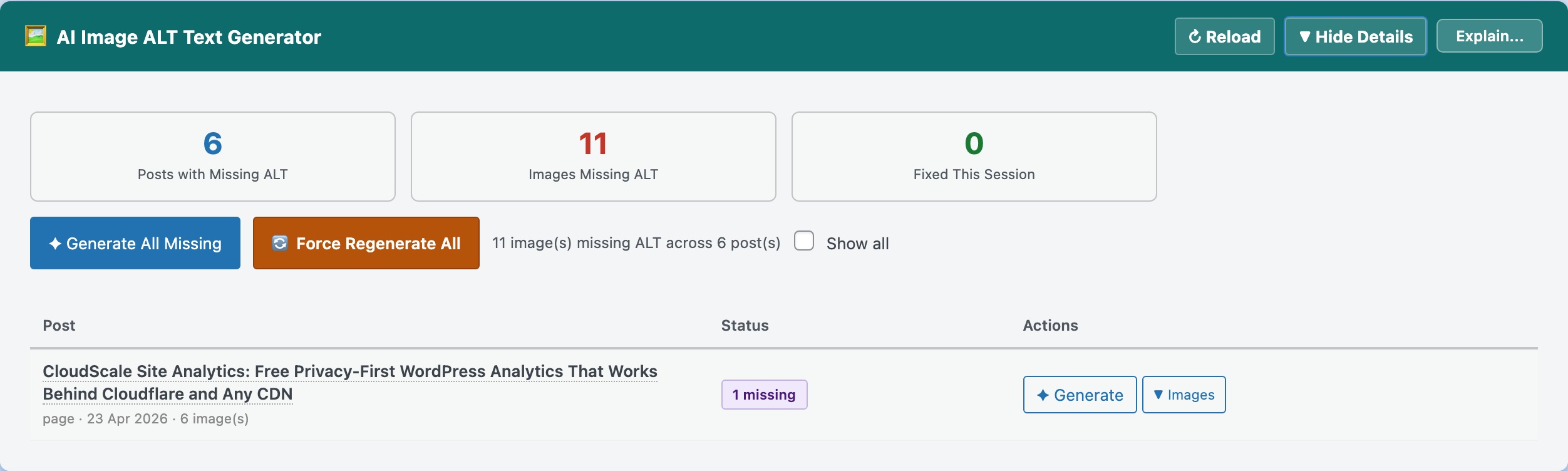1568x471 pixels.
Task: Select the Images Missing ALT card
Action: 594,157
